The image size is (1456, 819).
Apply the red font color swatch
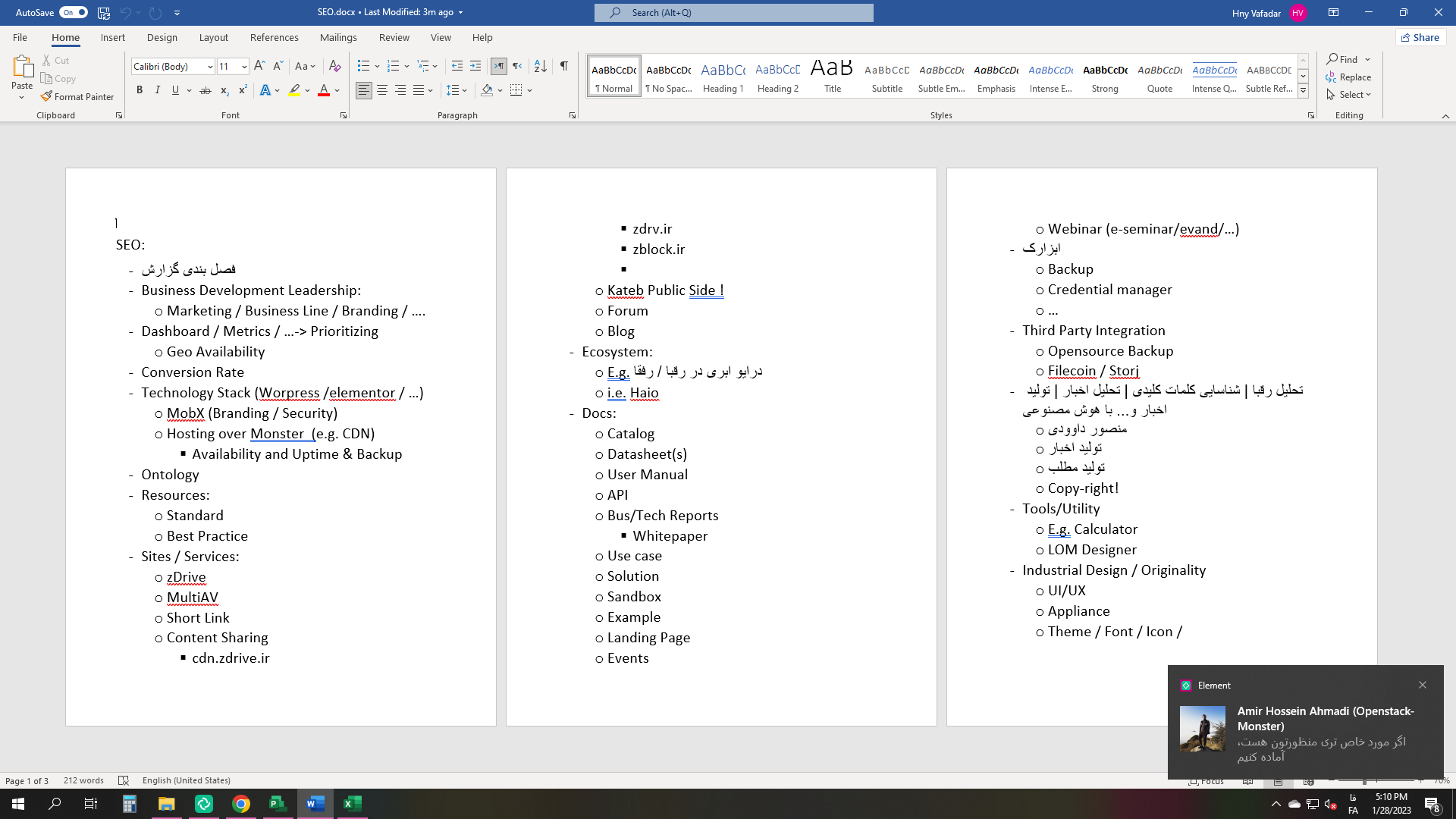[x=324, y=90]
